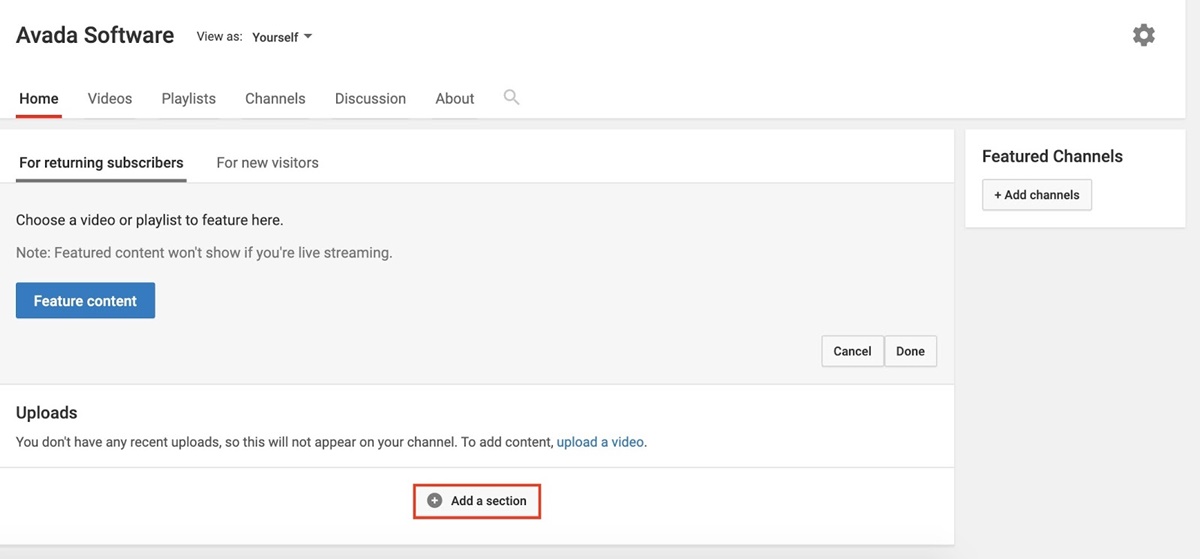1200x559 pixels.
Task: Cancel the featured content edit
Action: point(852,351)
